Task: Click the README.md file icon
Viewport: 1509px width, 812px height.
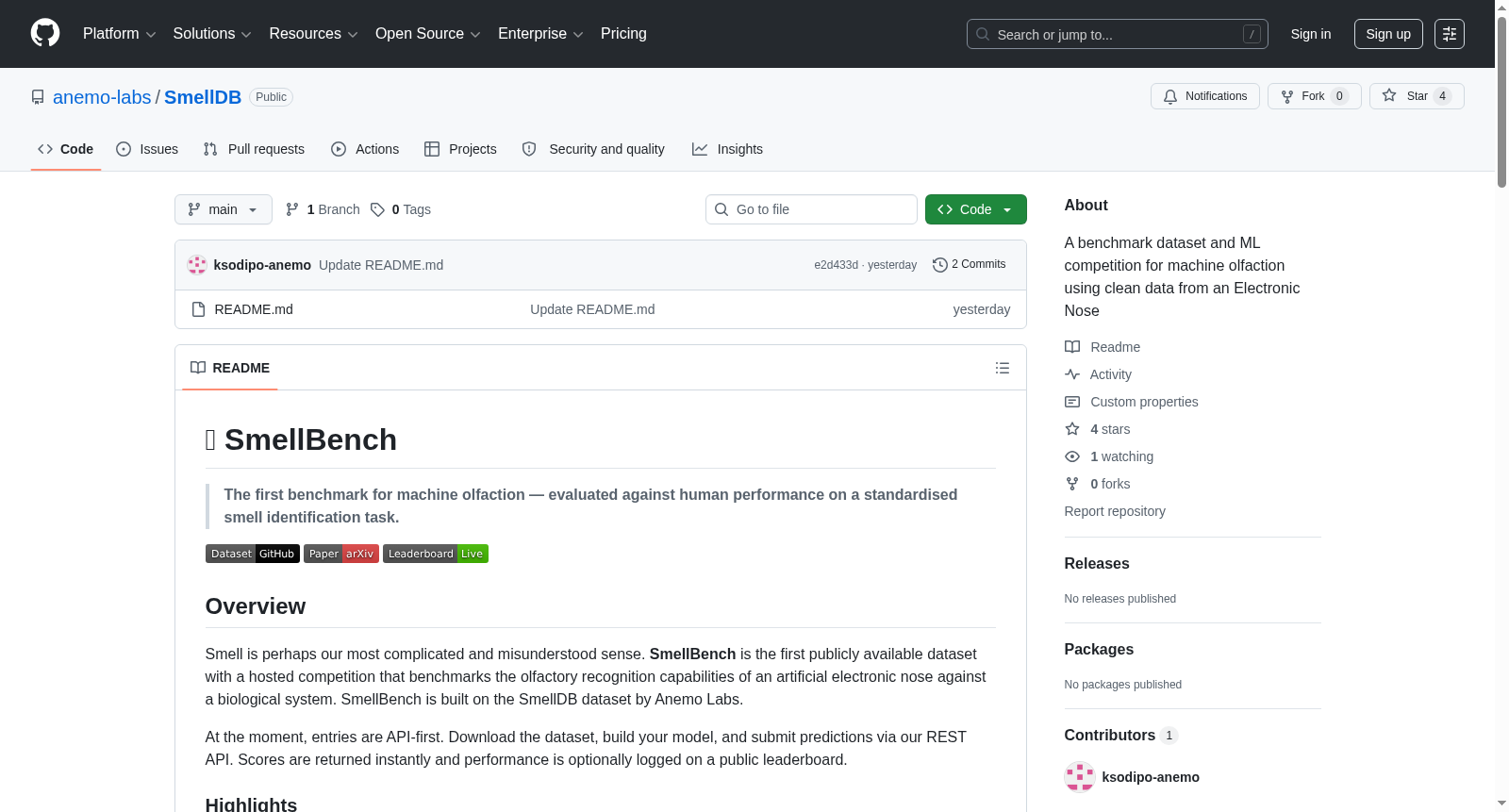Action: pyautogui.click(x=198, y=309)
